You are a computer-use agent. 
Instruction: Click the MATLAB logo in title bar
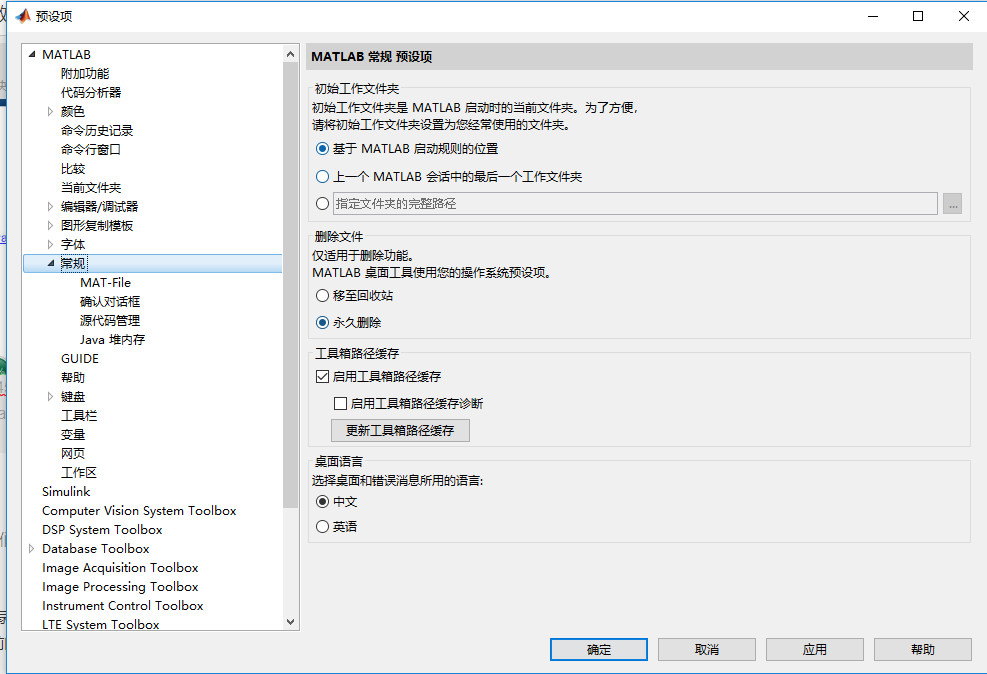(x=23, y=16)
